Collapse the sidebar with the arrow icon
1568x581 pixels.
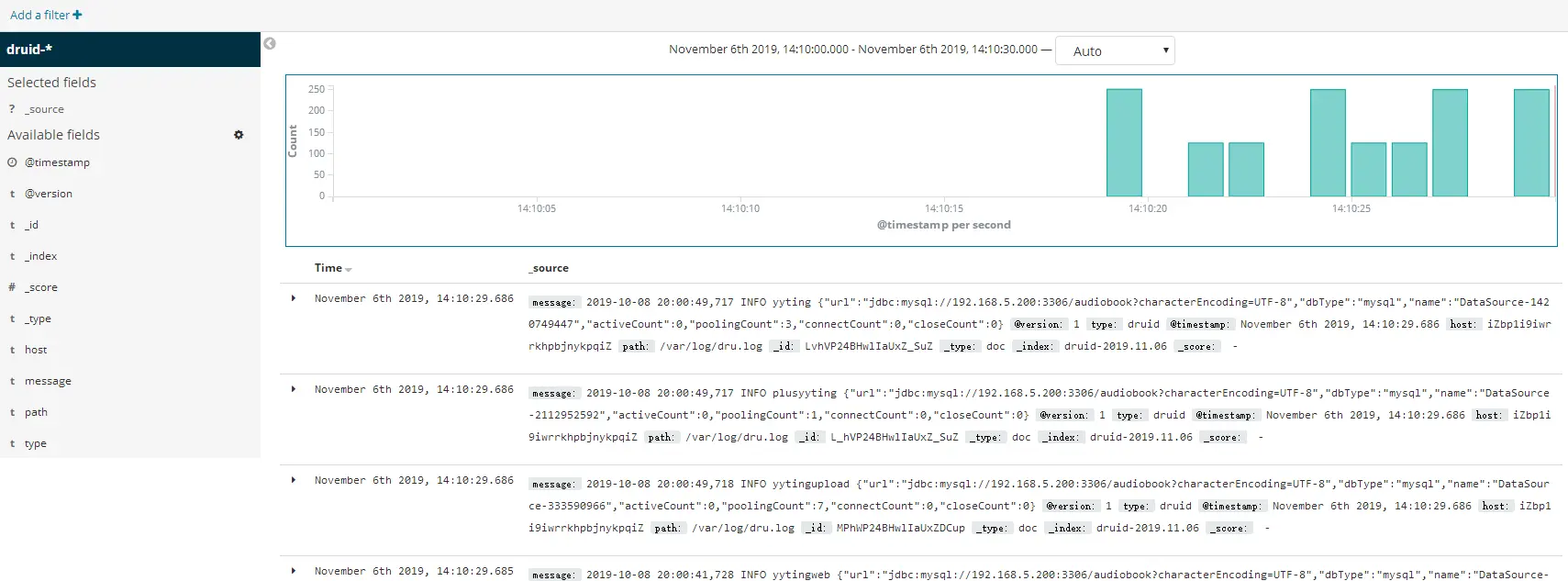point(270,43)
